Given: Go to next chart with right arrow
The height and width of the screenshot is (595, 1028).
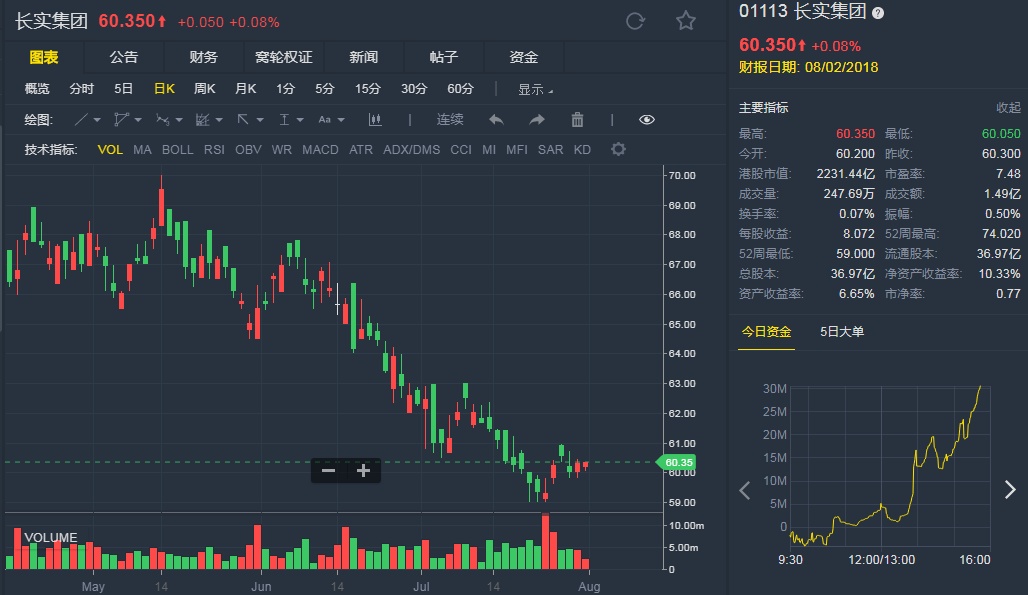Looking at the screenshot, I should tap(1009, 489).
